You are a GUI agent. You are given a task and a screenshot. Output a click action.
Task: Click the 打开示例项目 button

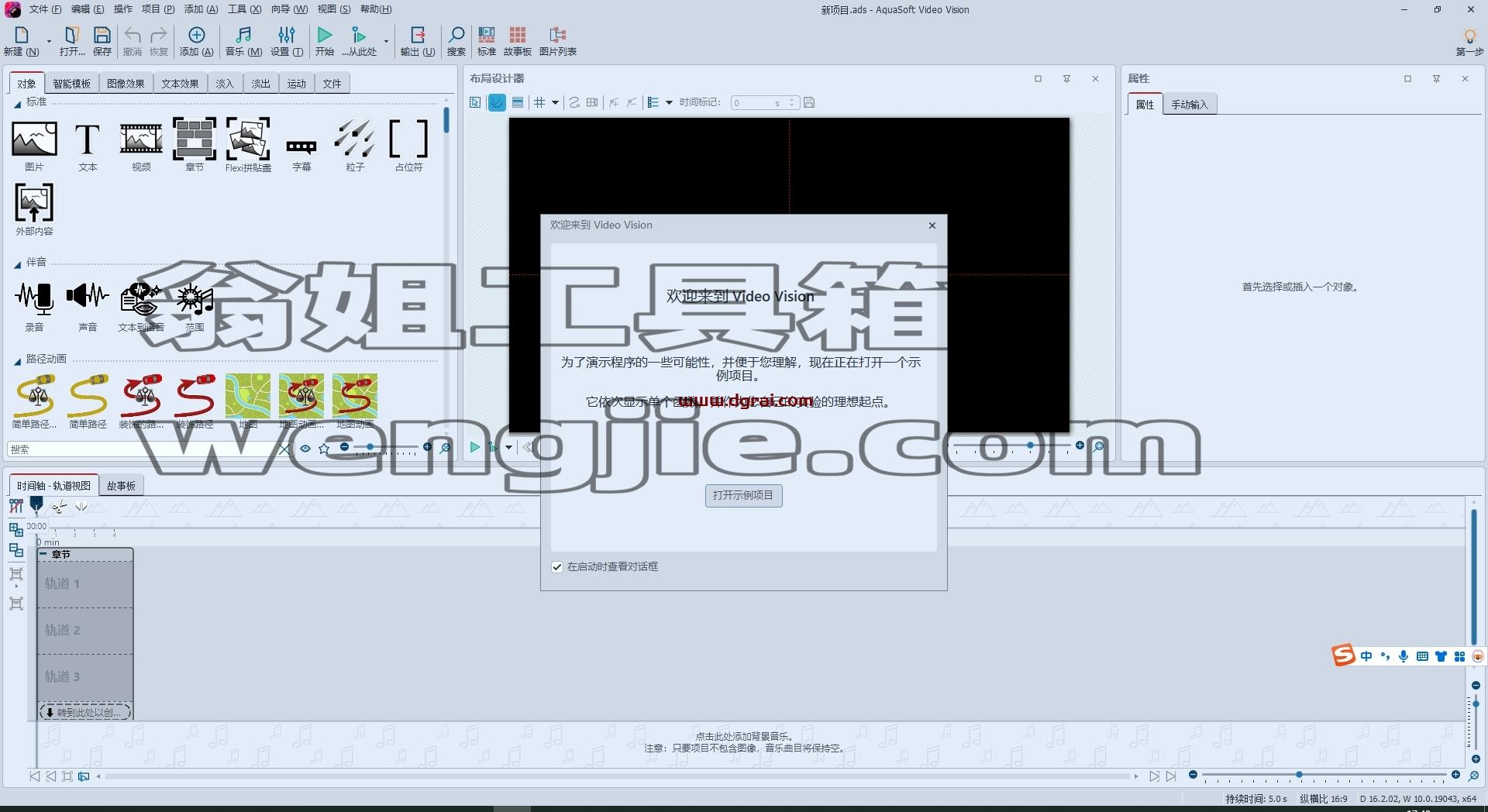pyautogui.click(x=743, y=495)
